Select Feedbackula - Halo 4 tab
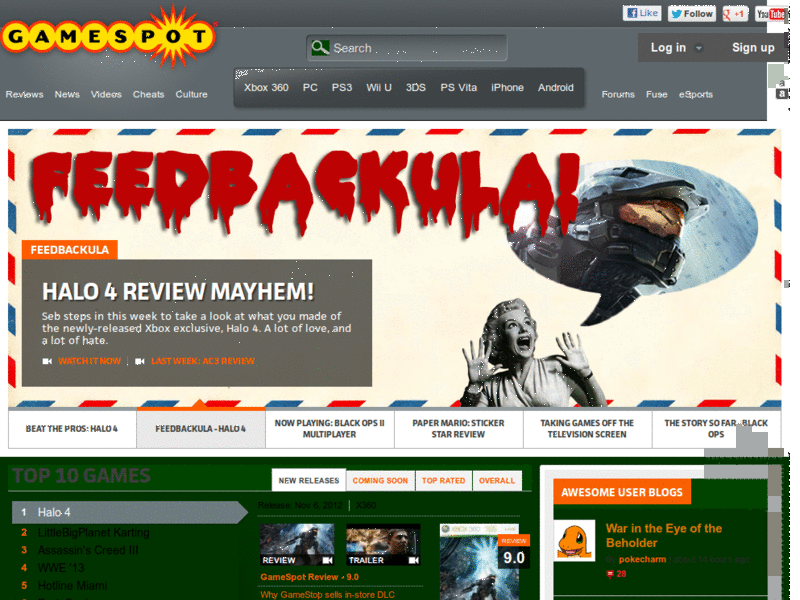800x600 pixels. point(201,429)
